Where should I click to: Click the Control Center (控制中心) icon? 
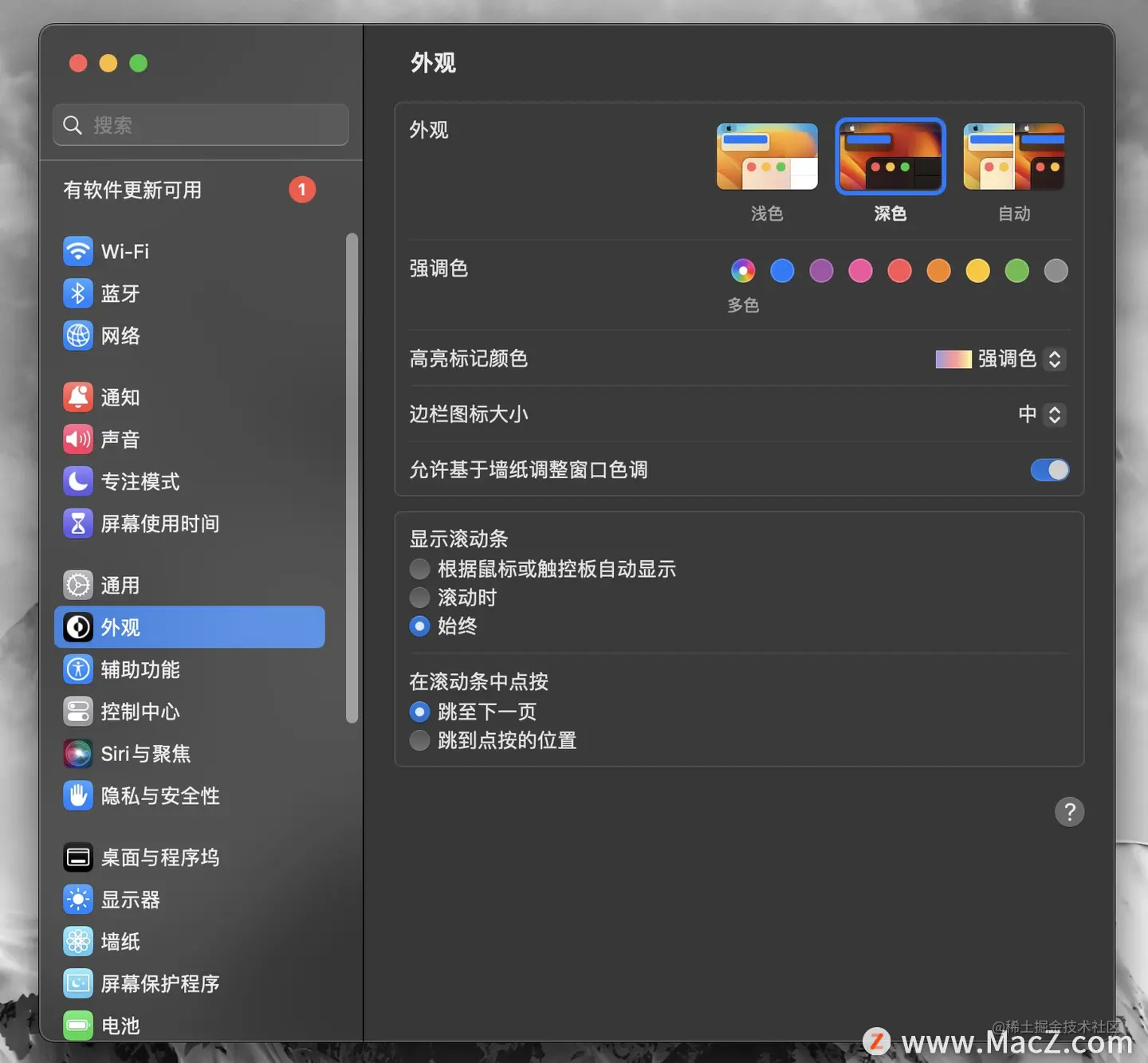[x=78, y=712]
